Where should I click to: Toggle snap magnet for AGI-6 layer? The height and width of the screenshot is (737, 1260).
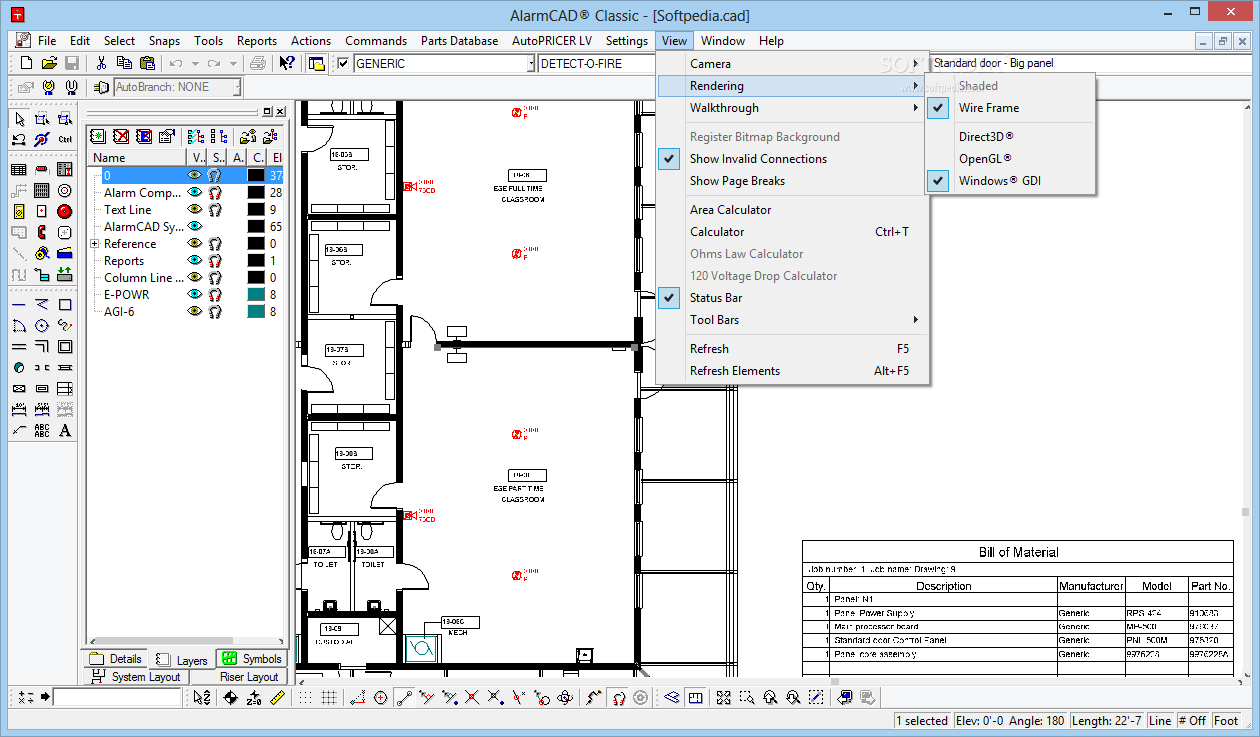(x=215, y=311)
